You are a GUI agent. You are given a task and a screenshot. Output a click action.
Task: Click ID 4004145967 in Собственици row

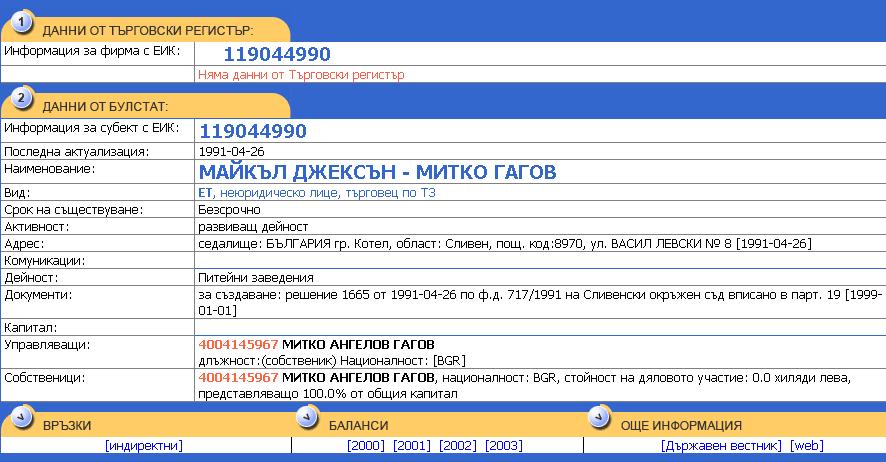238,377
